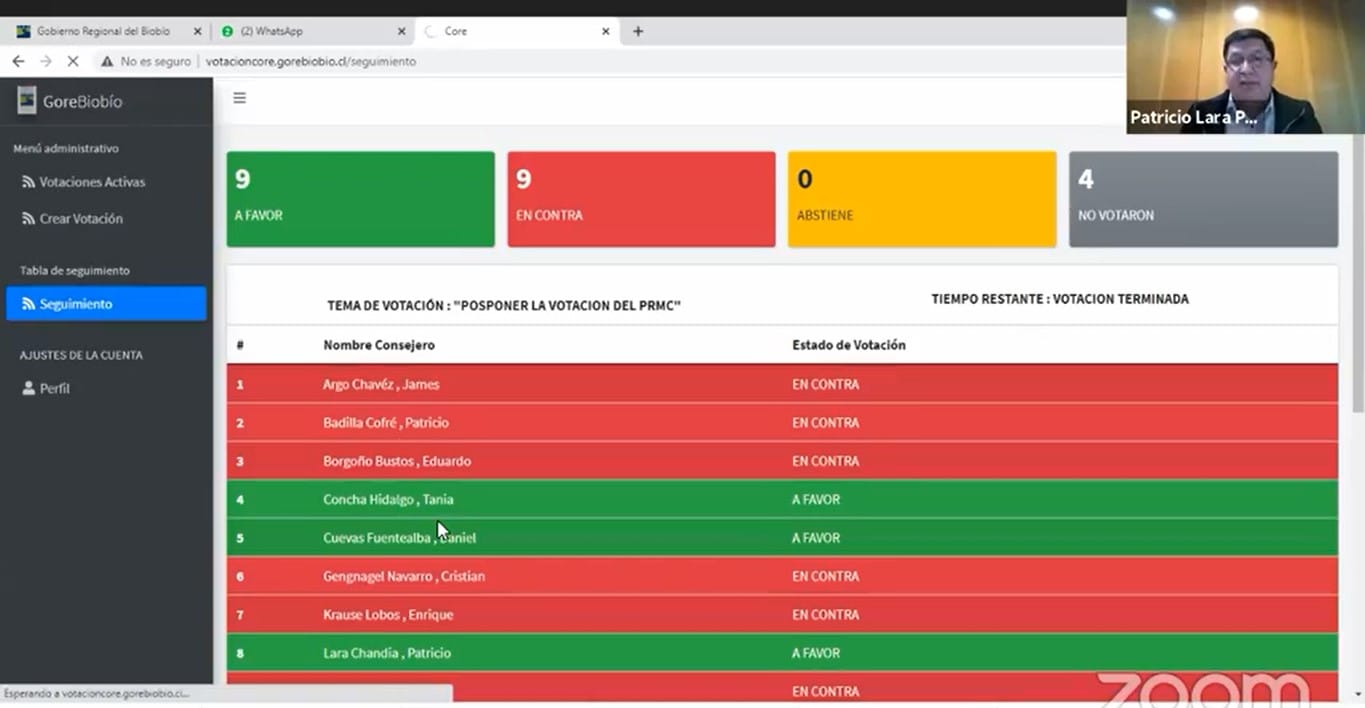1365x708 pixels.
Task: Select the Seguimiento sidebar item
Action: point(106,304)
